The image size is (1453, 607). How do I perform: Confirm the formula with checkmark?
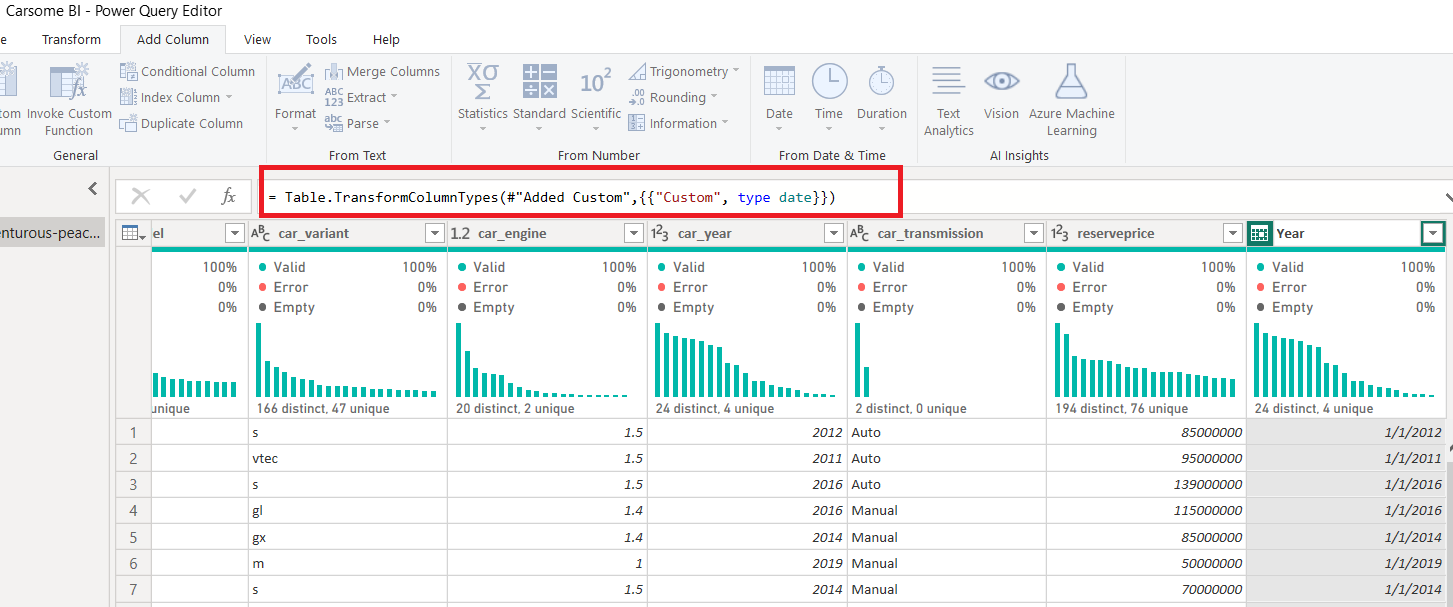pos(187,196)
